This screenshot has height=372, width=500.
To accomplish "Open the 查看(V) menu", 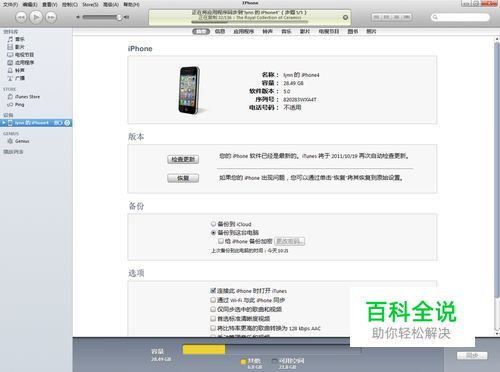I will 50,4.
